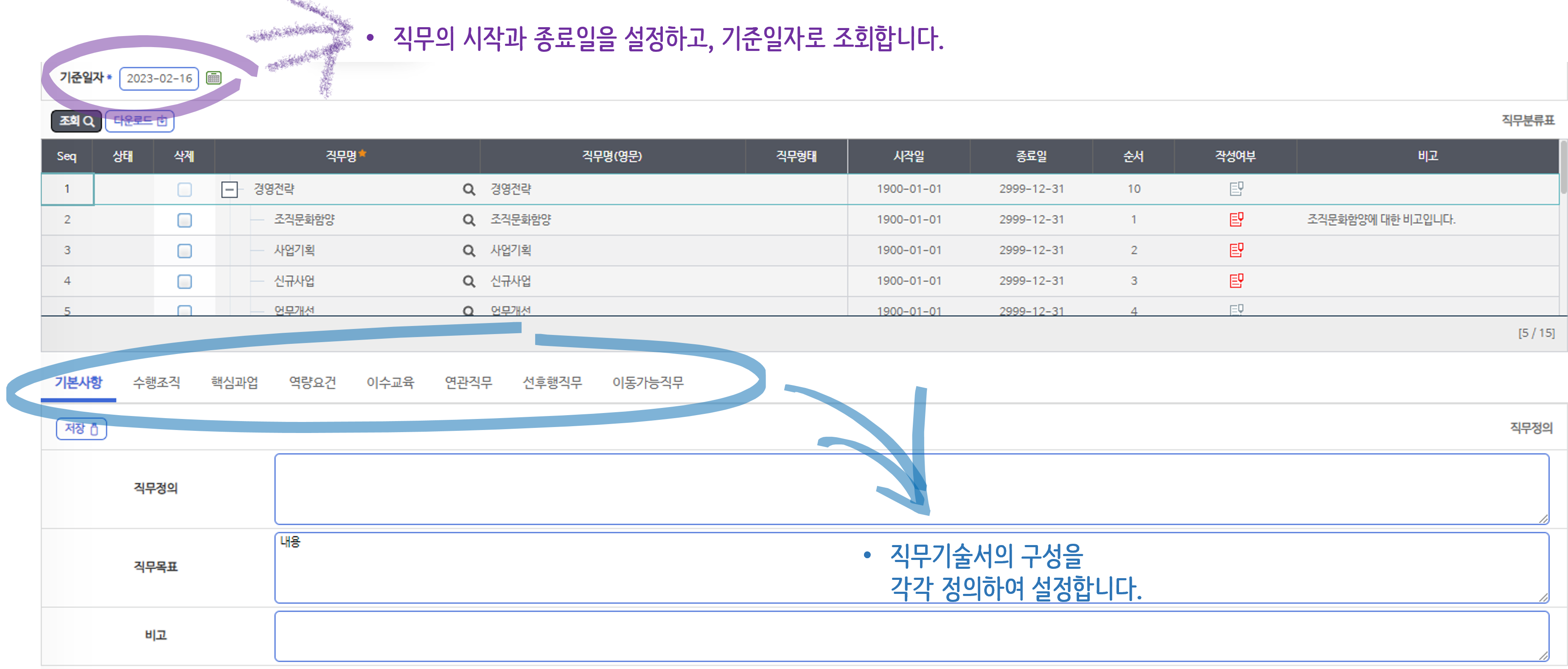Click the 조회 search button
1568x669 pixels.
pos(76,121)
